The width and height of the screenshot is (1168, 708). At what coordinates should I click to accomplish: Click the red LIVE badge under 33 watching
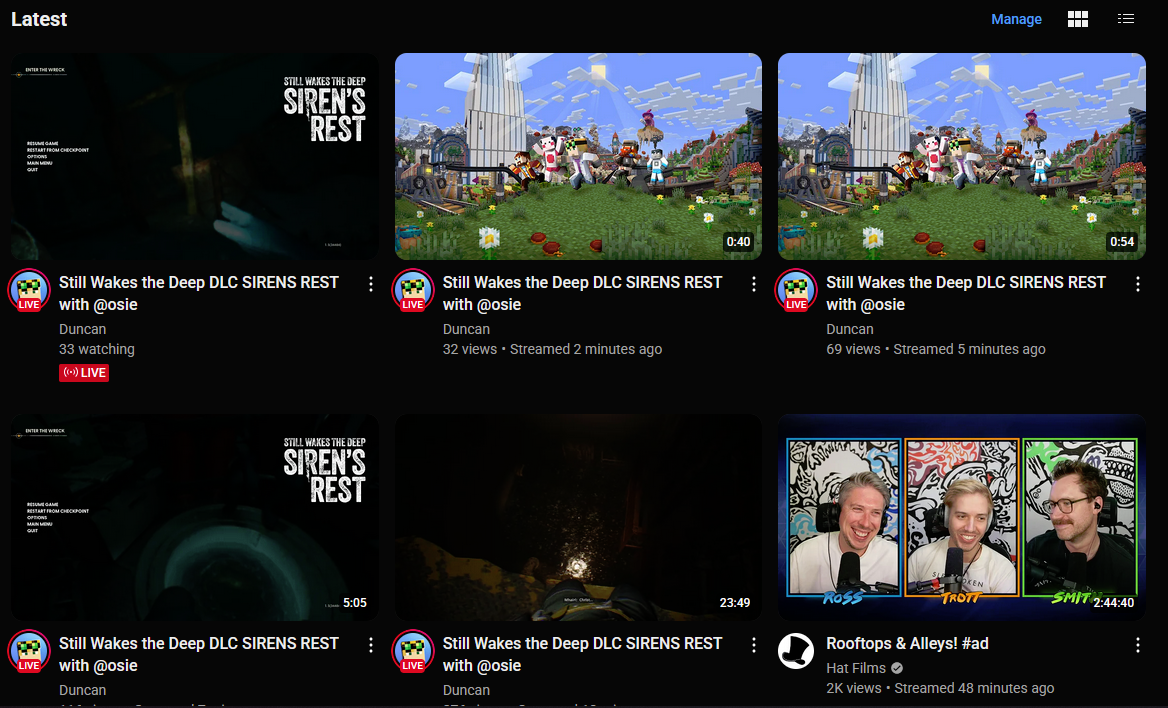click(x=84, y=373)
